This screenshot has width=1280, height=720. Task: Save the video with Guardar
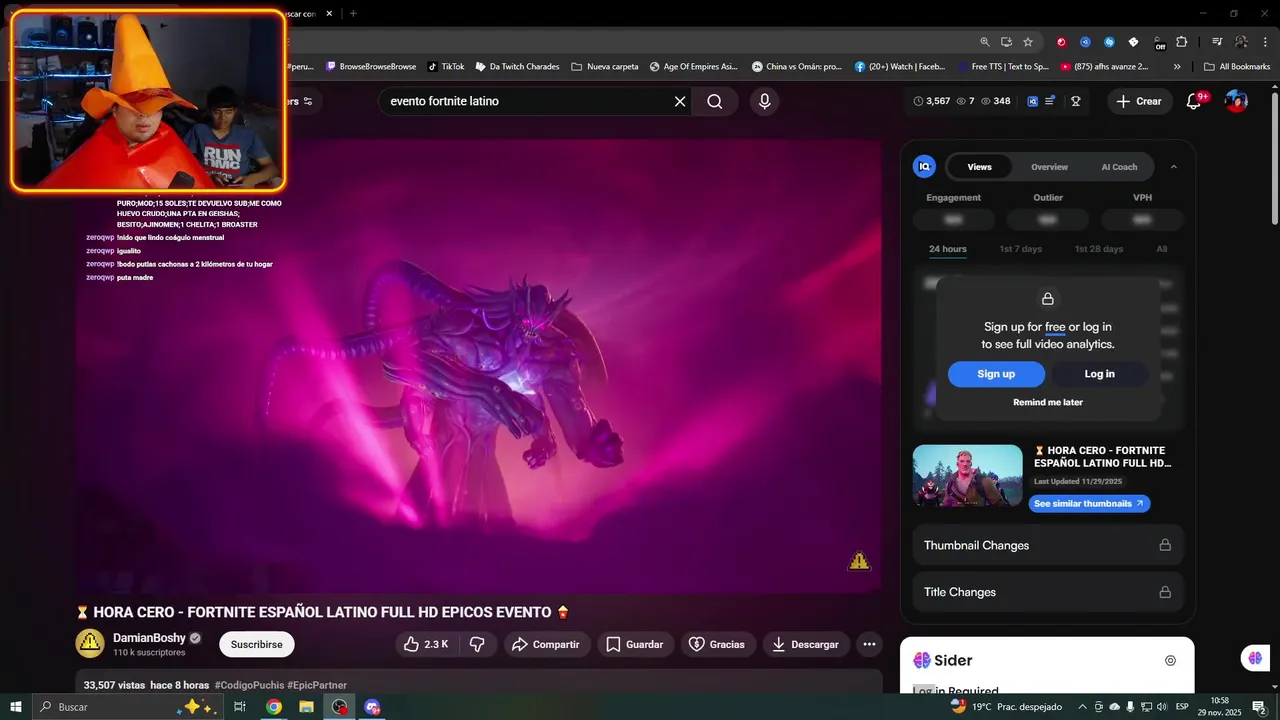click(x=635, y=644)
